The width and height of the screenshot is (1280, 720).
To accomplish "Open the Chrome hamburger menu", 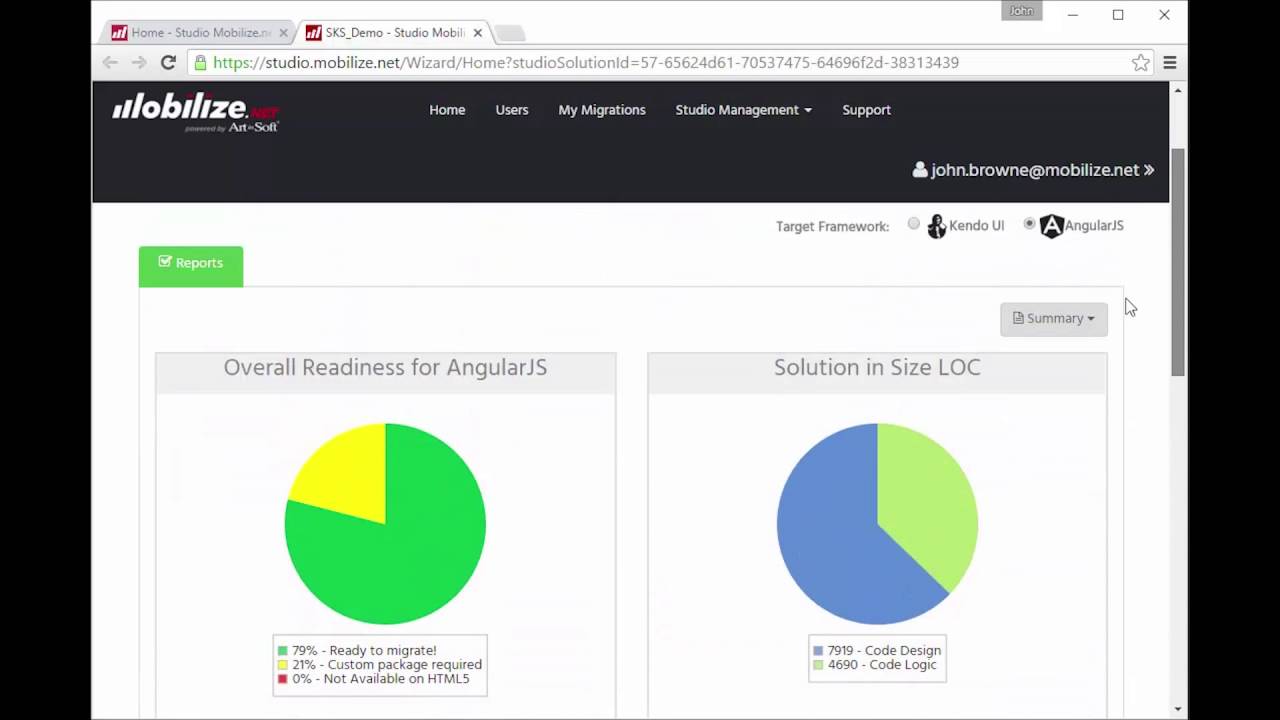I will (1169, 62).
